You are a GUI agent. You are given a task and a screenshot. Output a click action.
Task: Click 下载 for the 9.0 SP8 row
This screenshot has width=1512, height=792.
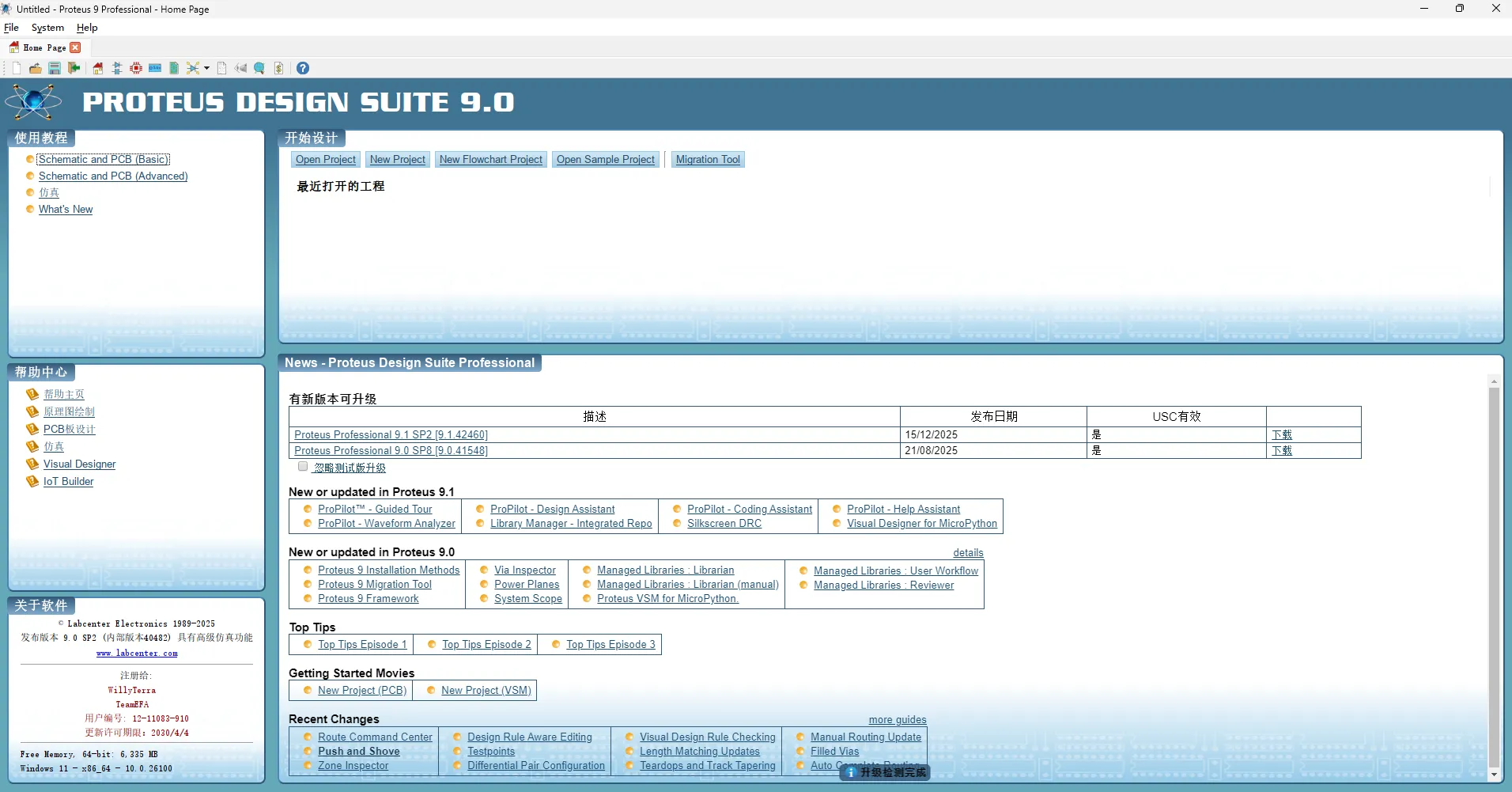(x=1282, y=450)
